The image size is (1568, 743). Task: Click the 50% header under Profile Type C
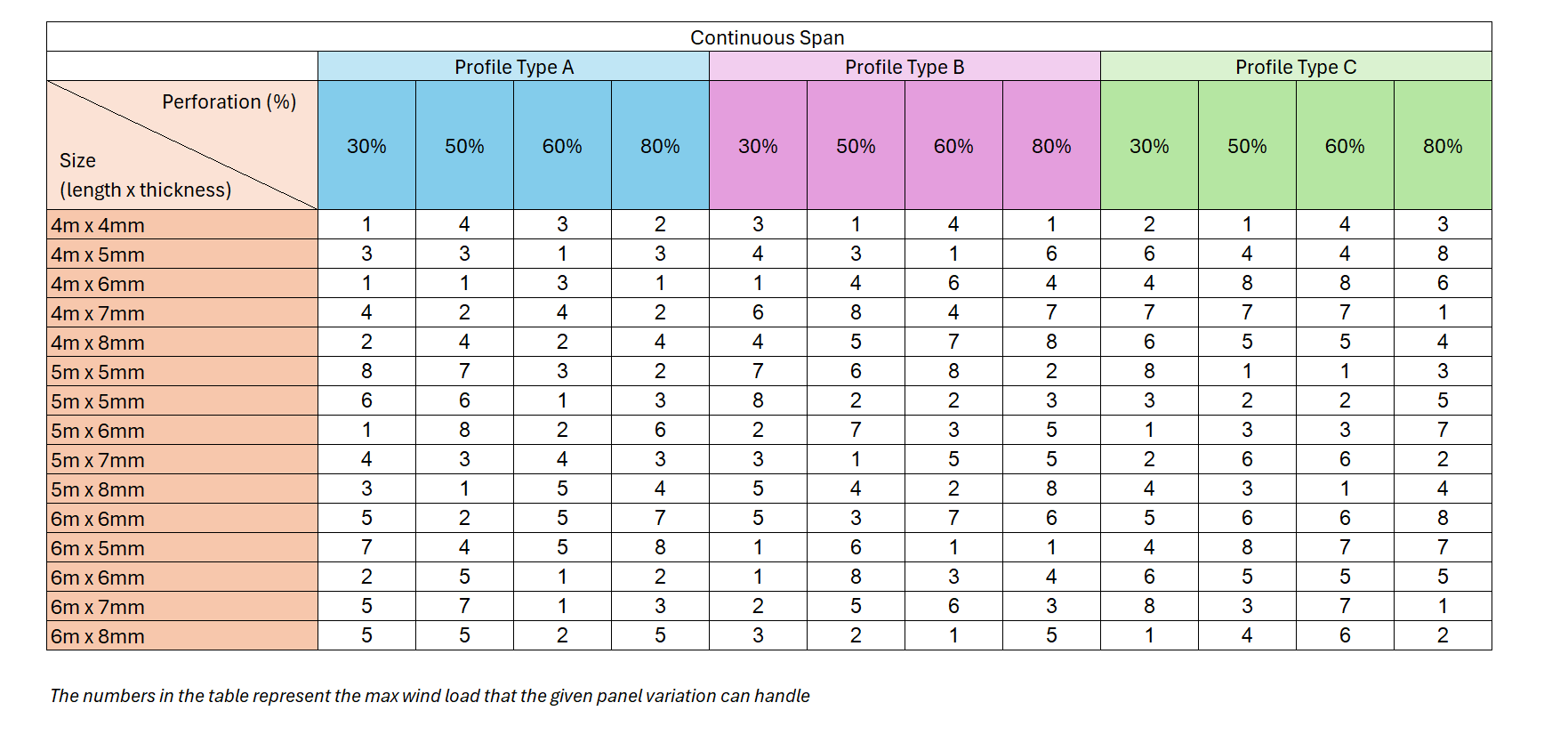1247,146
